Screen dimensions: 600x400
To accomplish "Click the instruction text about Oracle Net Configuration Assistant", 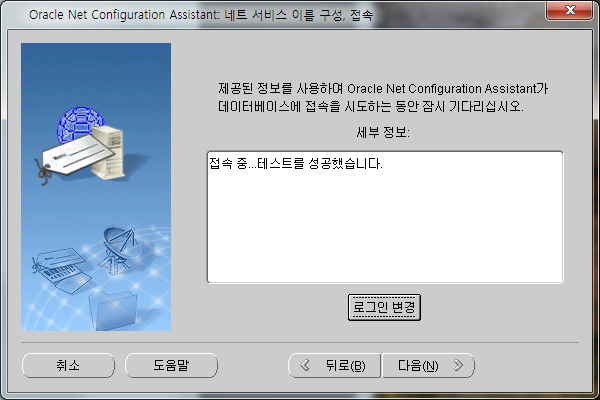I will [383, 97].
